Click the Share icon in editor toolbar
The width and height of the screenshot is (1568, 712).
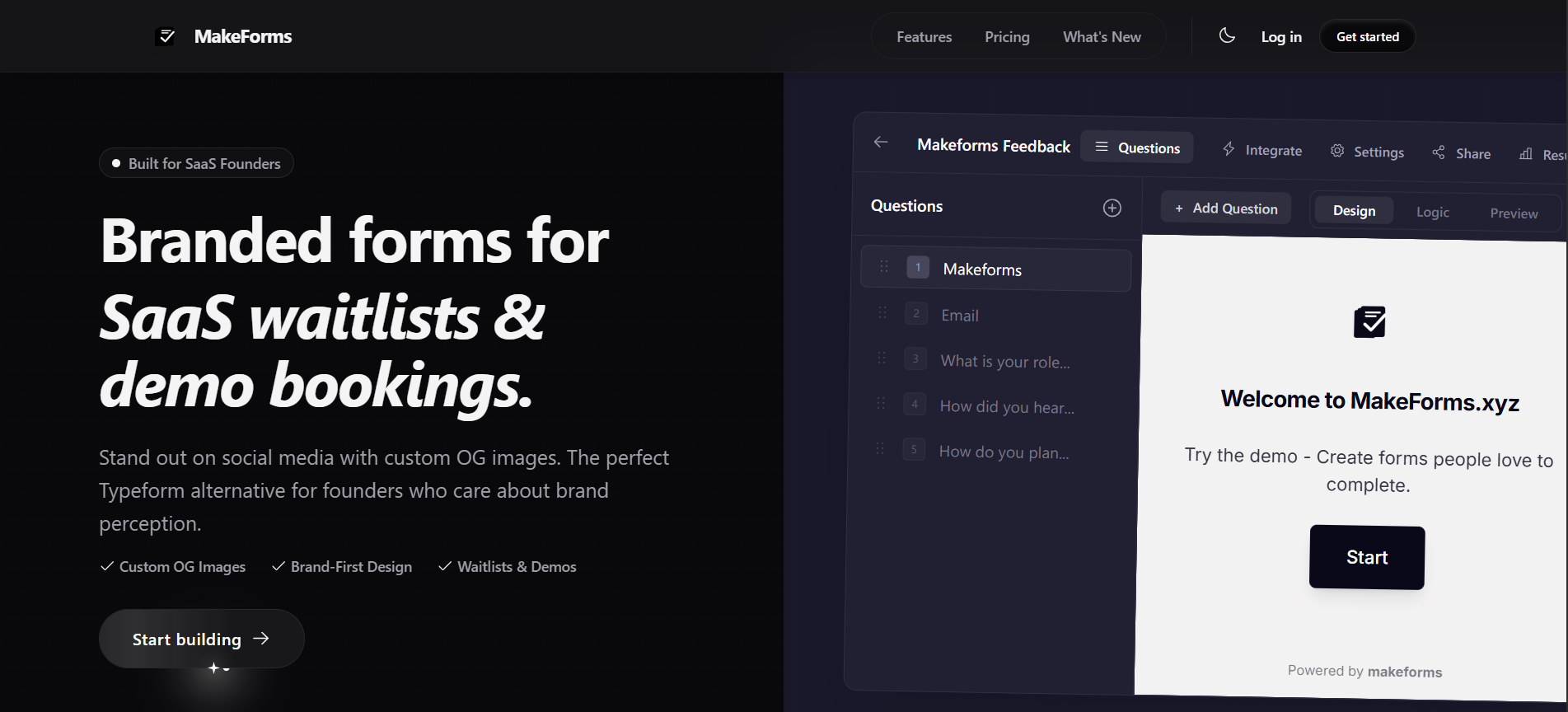[1439, 152]
